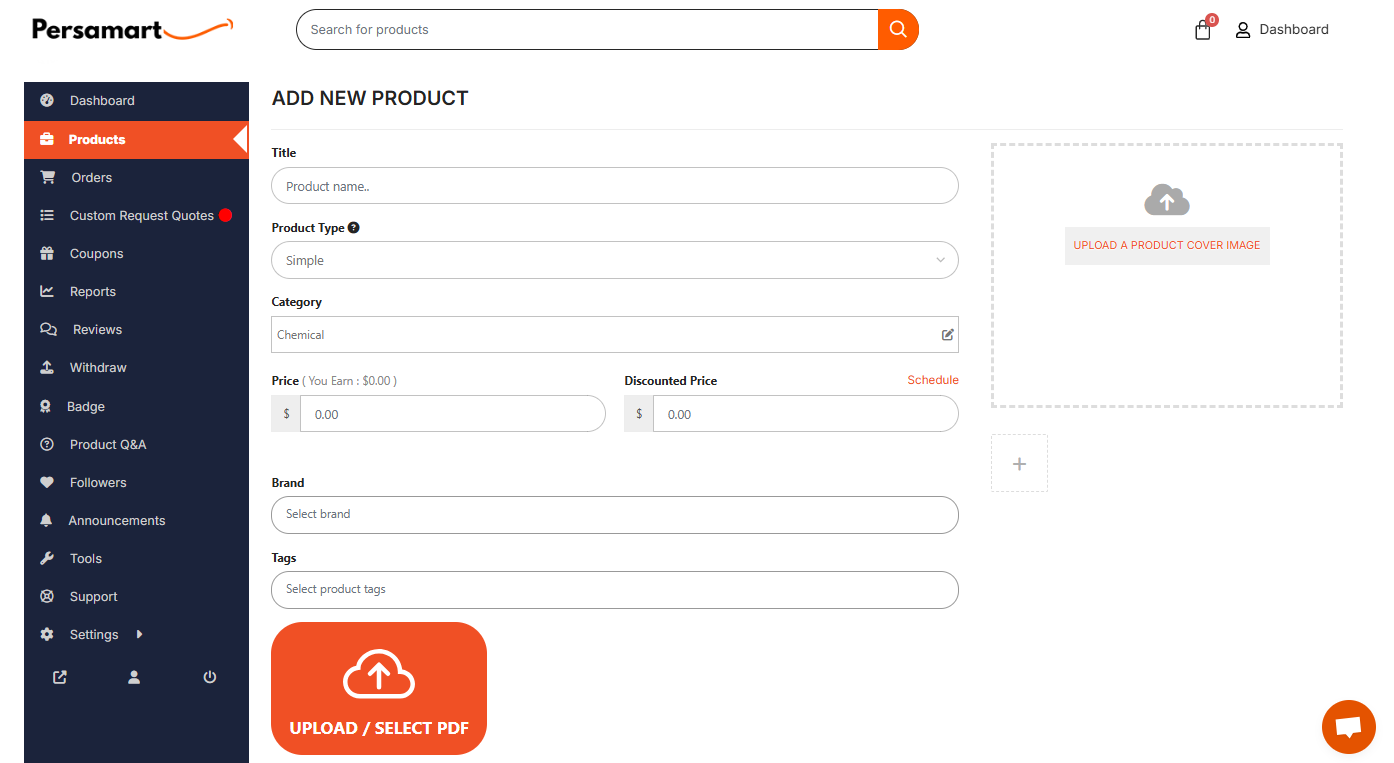
Task: Click the sidebar user profile icon
Action: (134, 677)
